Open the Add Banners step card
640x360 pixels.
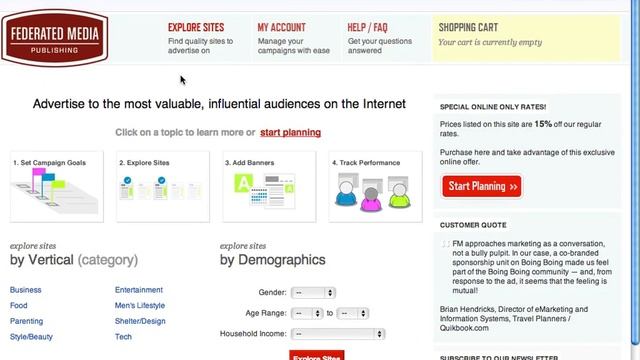269,187
